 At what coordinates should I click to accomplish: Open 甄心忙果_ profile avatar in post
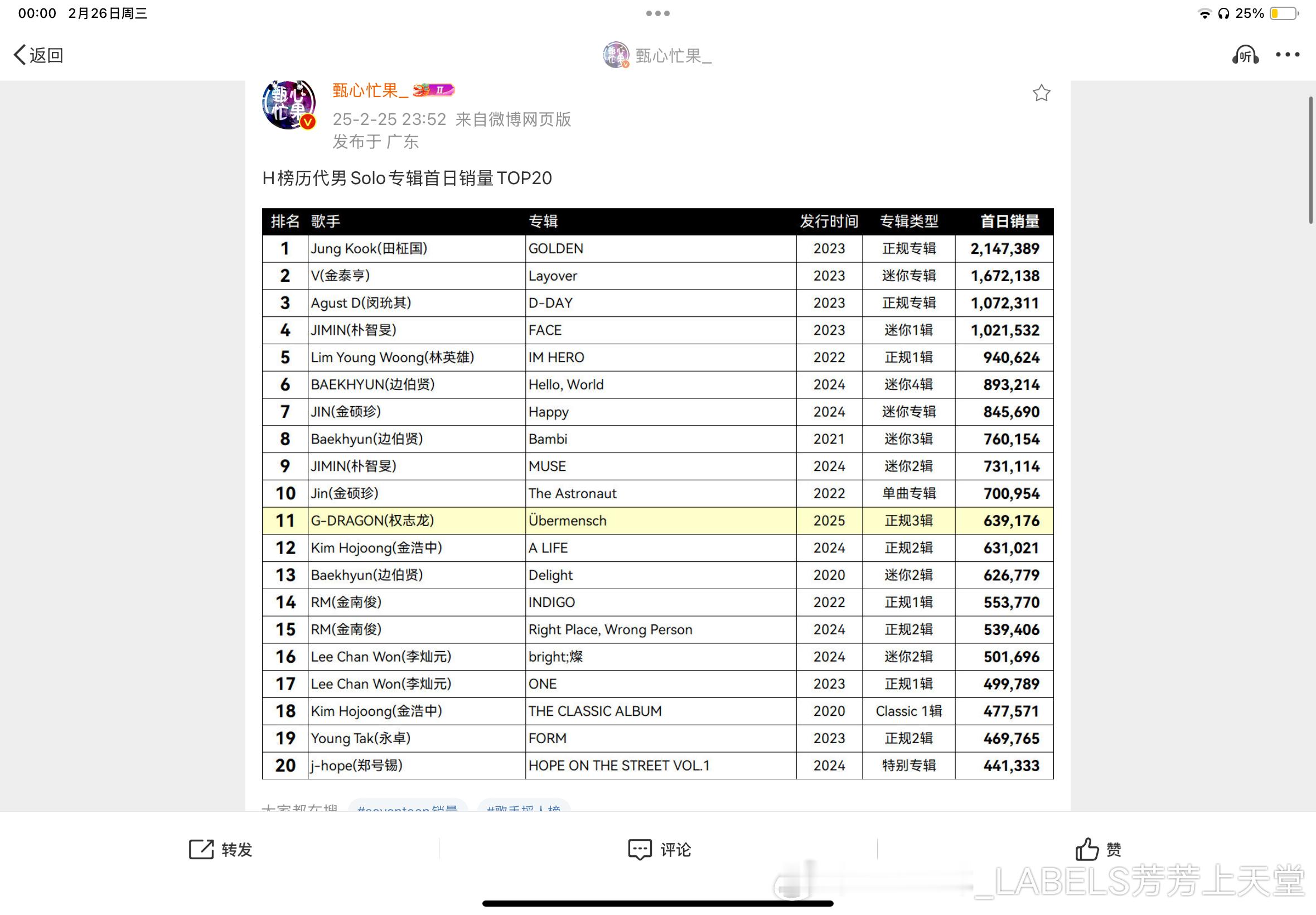tap(289, 105)
